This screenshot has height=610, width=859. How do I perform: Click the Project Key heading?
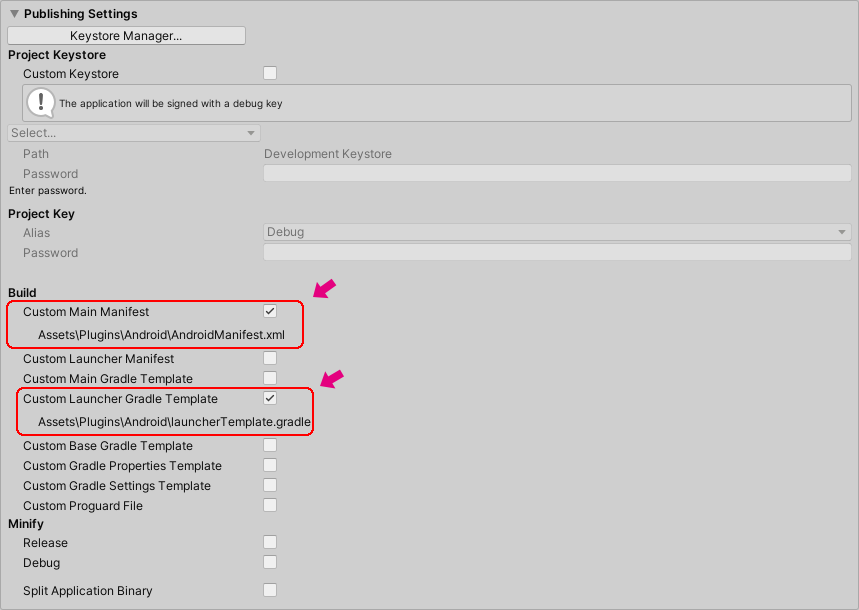pos(41,214)
